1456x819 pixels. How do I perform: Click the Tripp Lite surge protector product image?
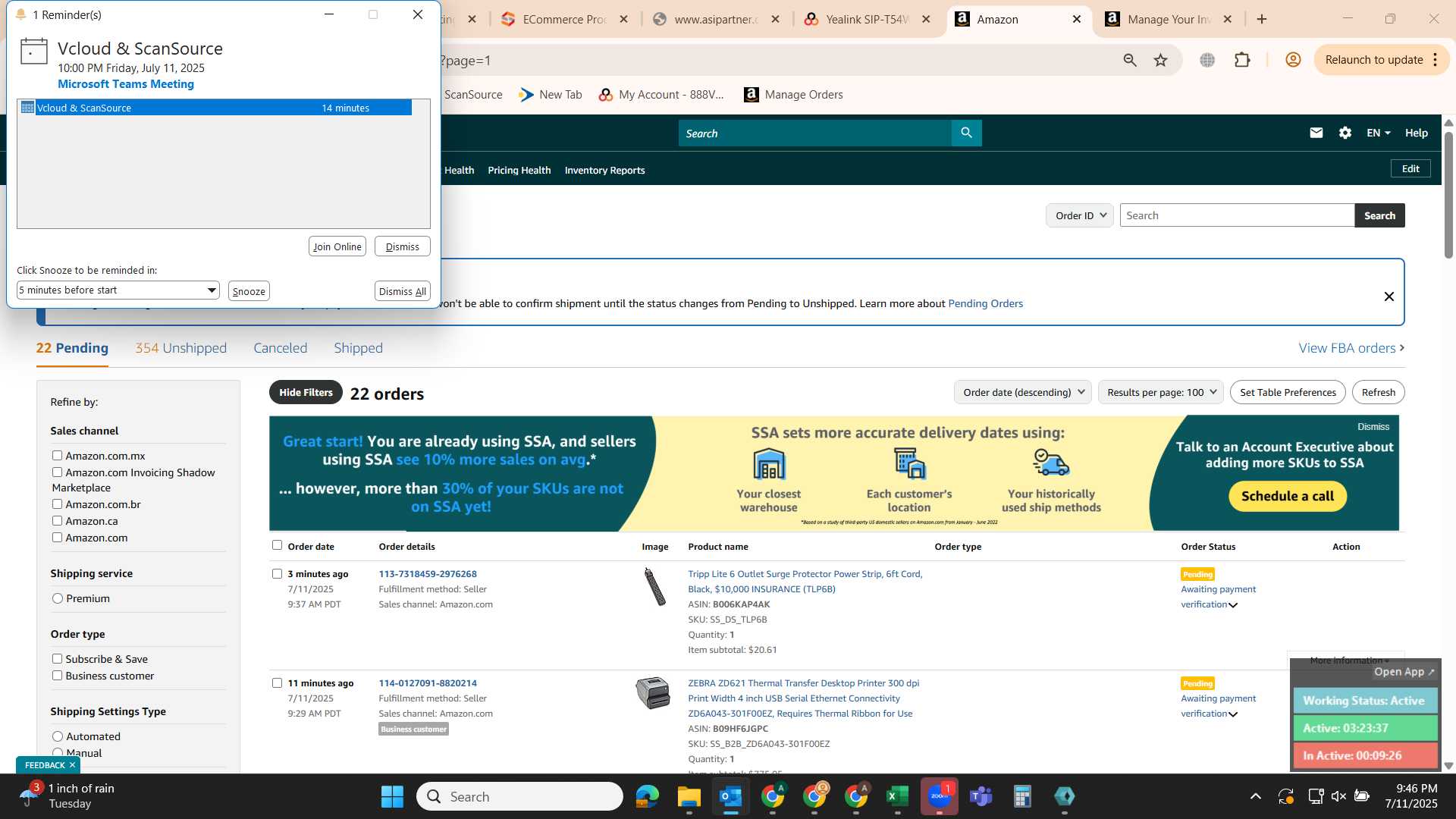coord(654,586)
